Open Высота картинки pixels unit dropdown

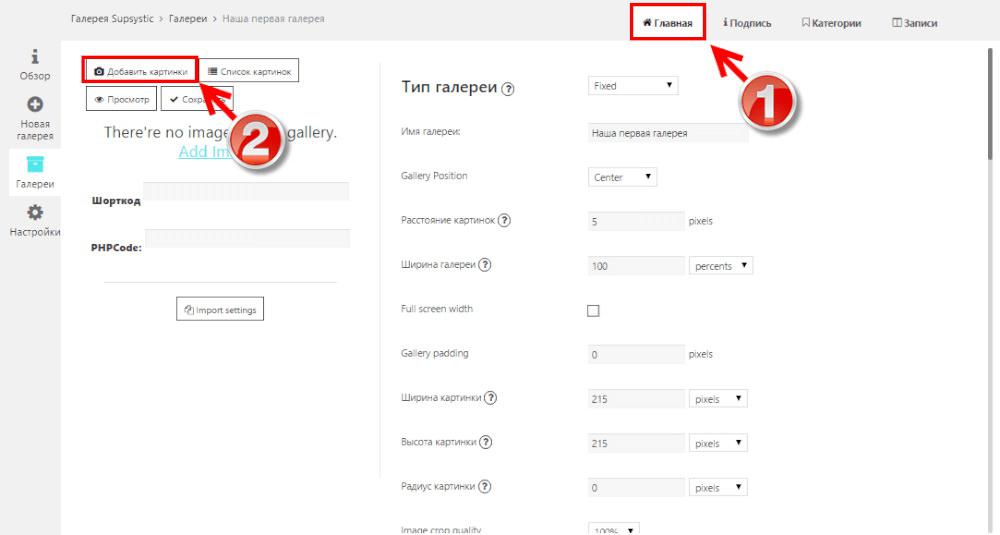pos(718,443)
